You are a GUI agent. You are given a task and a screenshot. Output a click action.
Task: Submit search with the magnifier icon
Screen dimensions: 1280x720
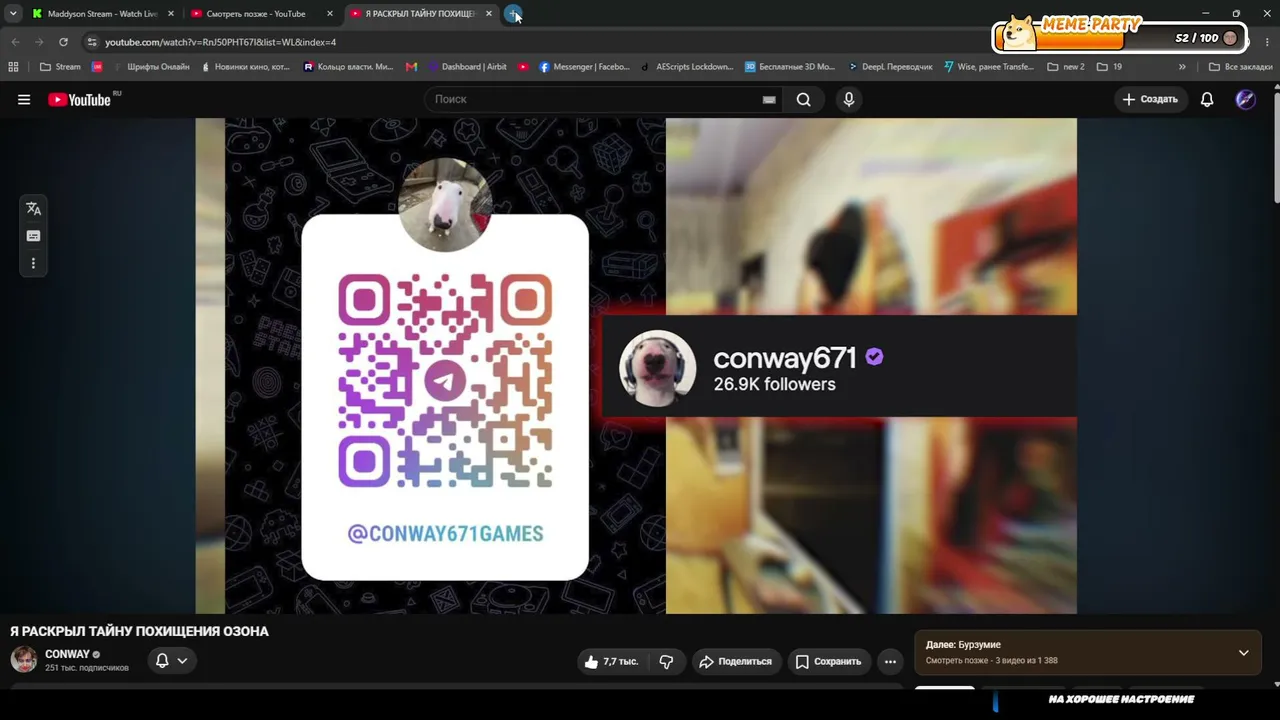click(x=803, y=99)
